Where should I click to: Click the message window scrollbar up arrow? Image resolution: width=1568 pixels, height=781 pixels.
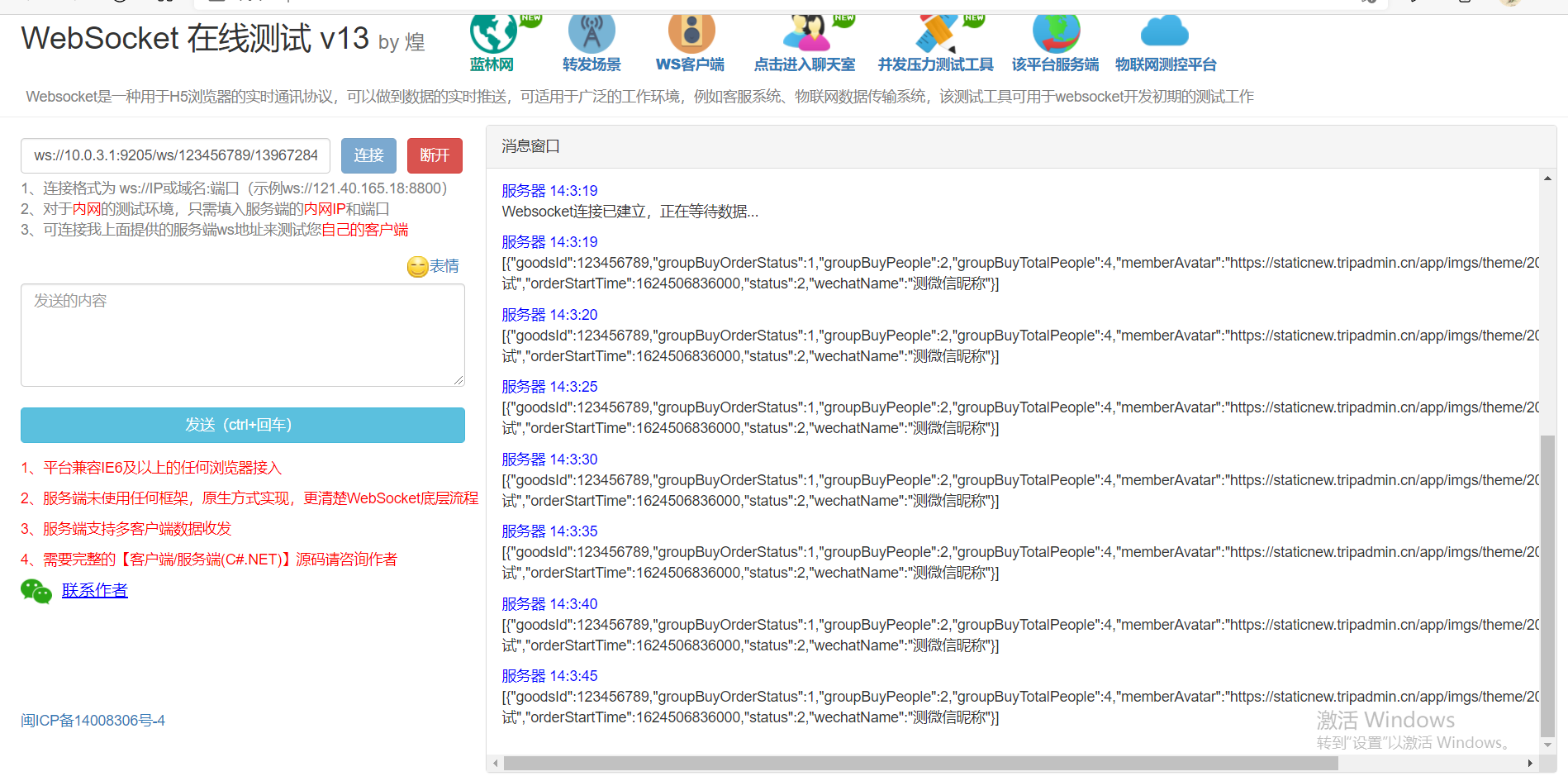pos(1548,177)
